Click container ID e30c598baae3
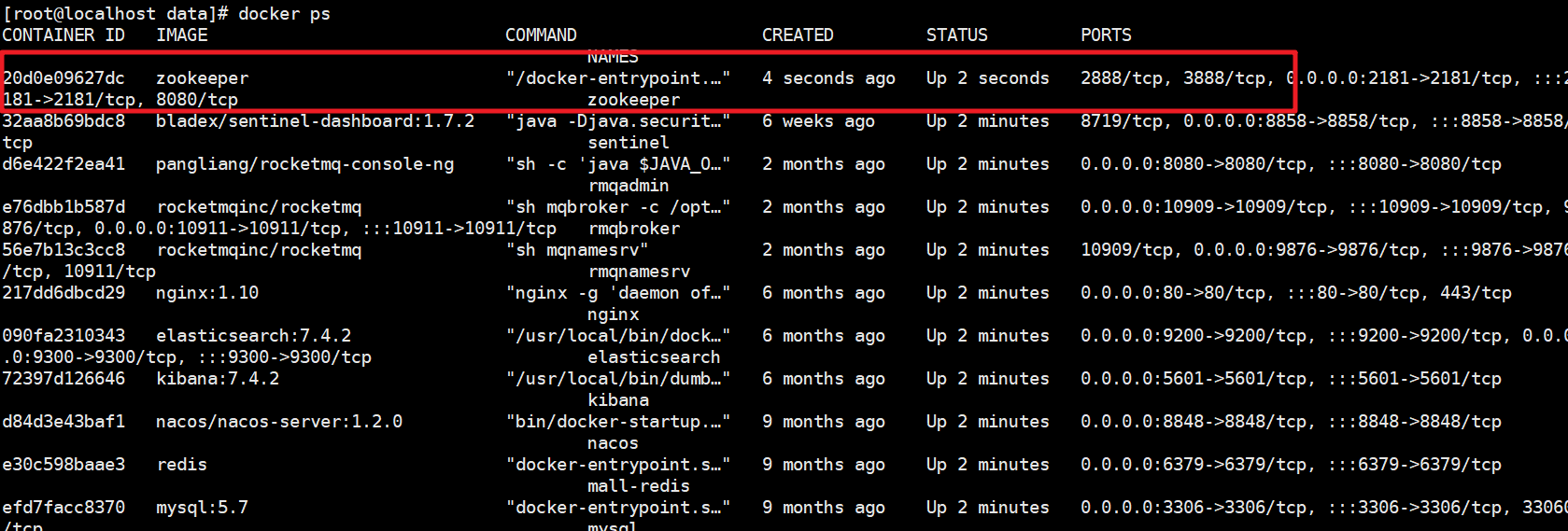Image resolution: width=1568 pixels, height=531 pixels. pyautogui.click(x=64, y=465)
